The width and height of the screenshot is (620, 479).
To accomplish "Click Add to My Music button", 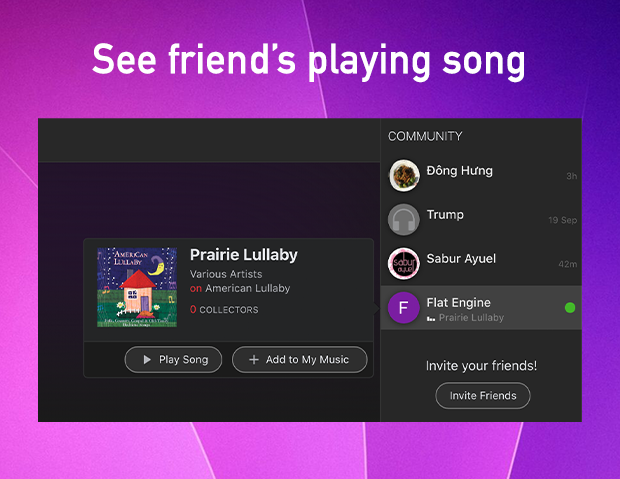I will [300, 360].
